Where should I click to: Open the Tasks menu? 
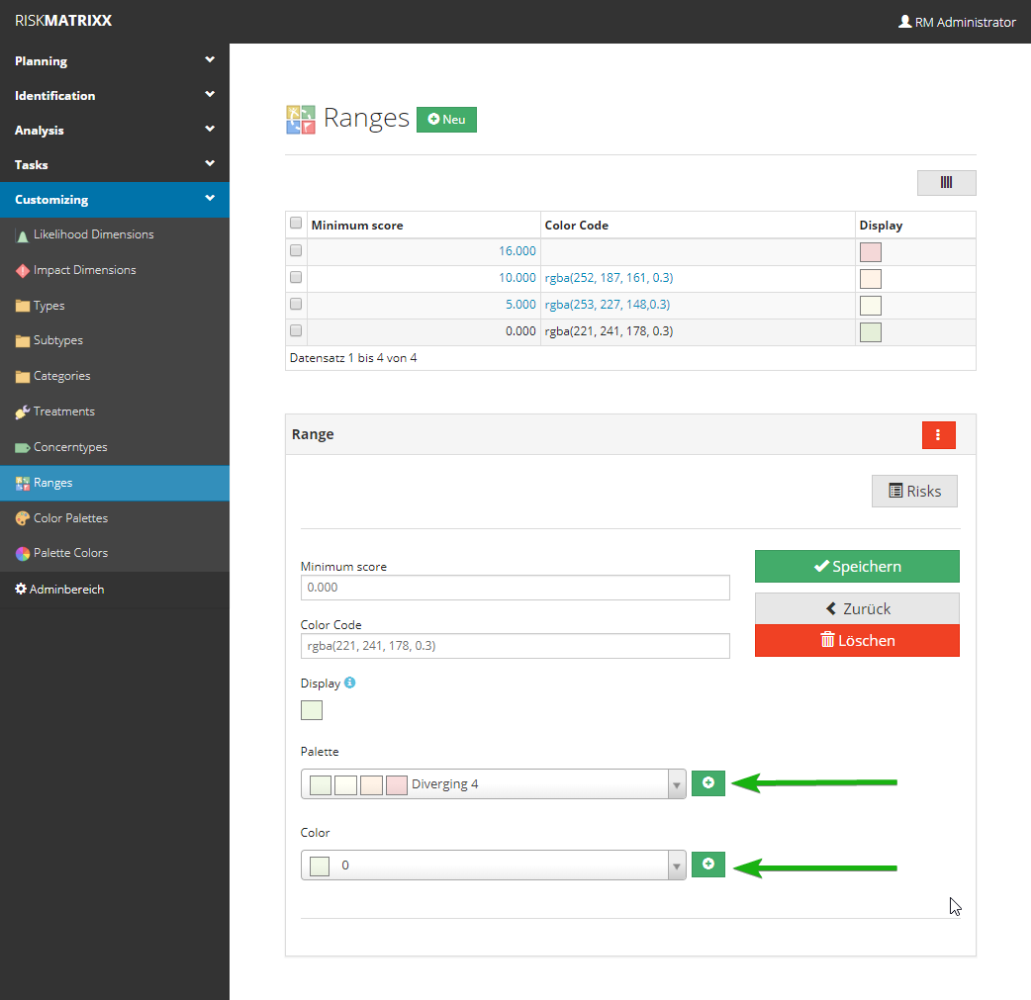114,164
